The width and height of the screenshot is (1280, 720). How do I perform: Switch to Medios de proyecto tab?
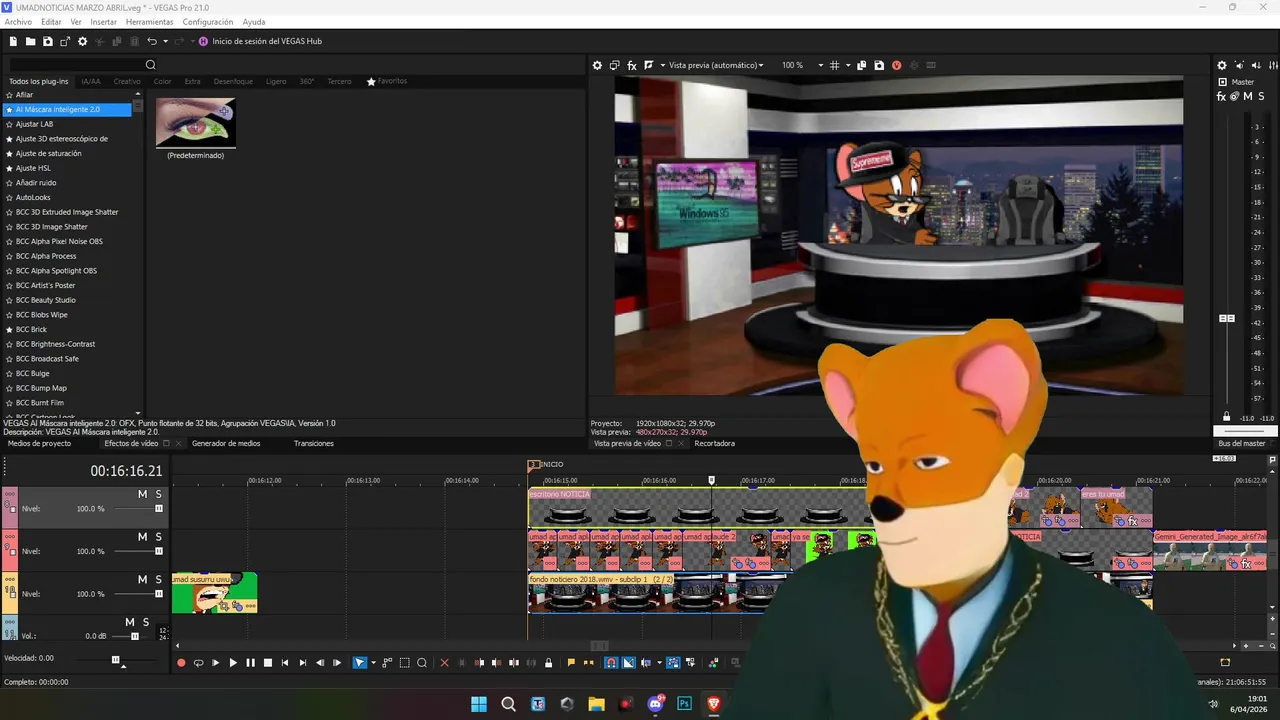coord(40,443)
